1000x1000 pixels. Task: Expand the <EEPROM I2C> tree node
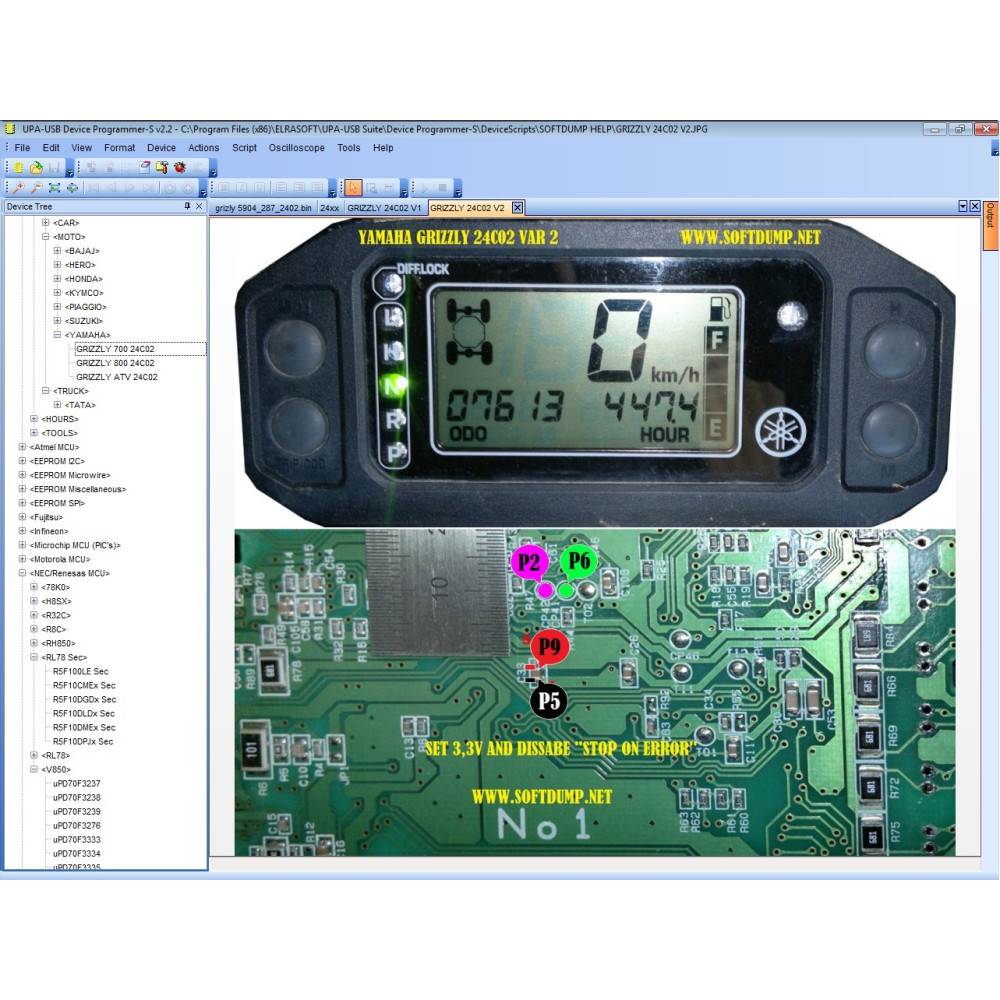click(22, 461)
